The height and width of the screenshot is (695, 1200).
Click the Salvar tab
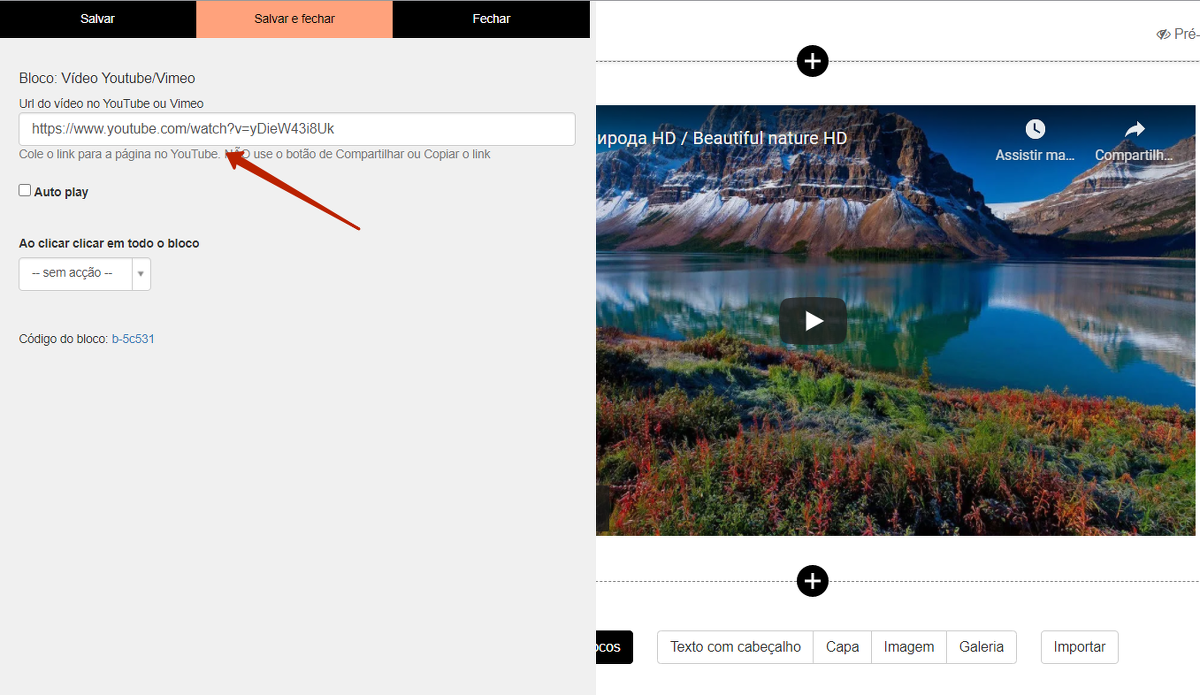pyautogui.click(x=98, y=19)
